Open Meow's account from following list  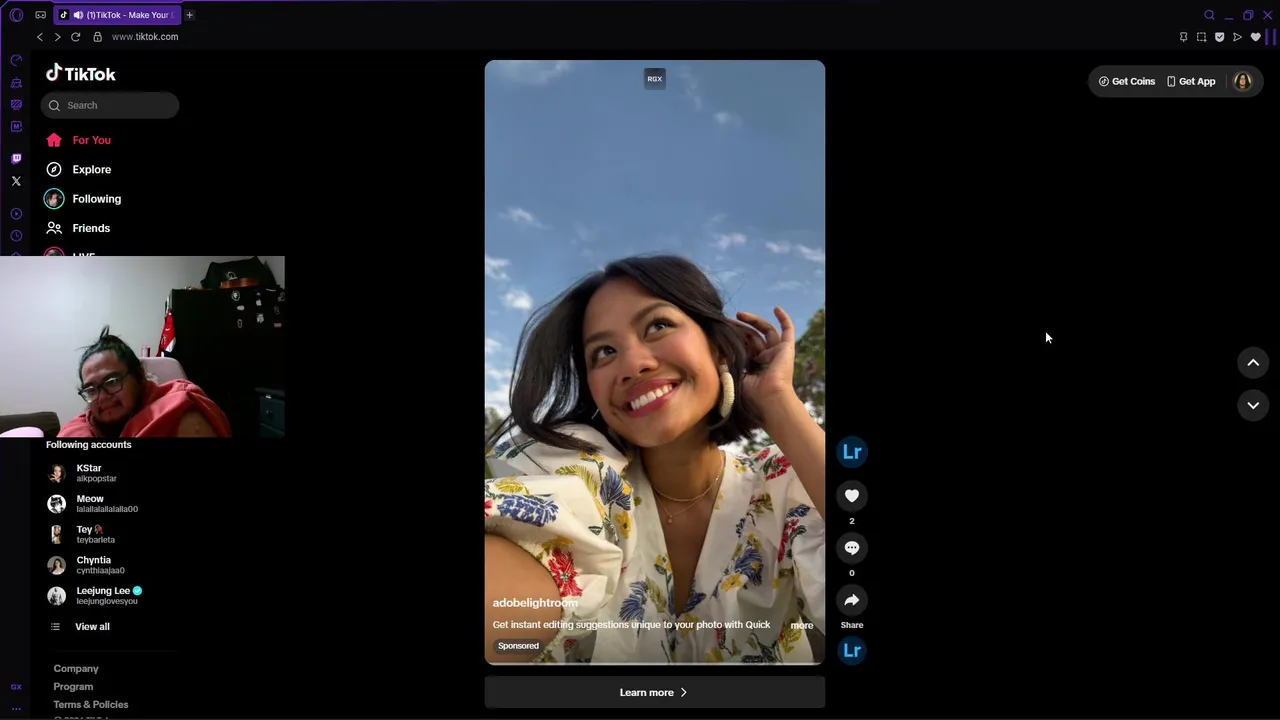pos(92,503)
